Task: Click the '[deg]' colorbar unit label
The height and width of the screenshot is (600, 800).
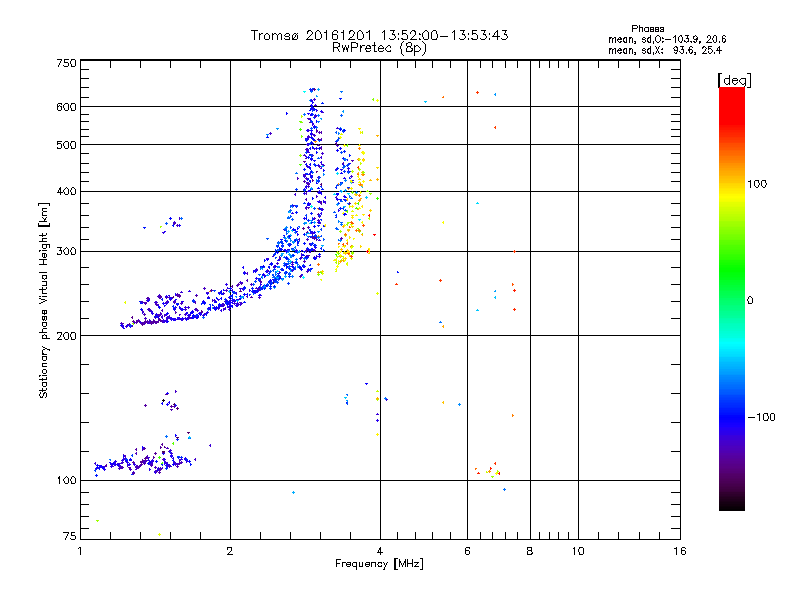Action: pos(734,80)
